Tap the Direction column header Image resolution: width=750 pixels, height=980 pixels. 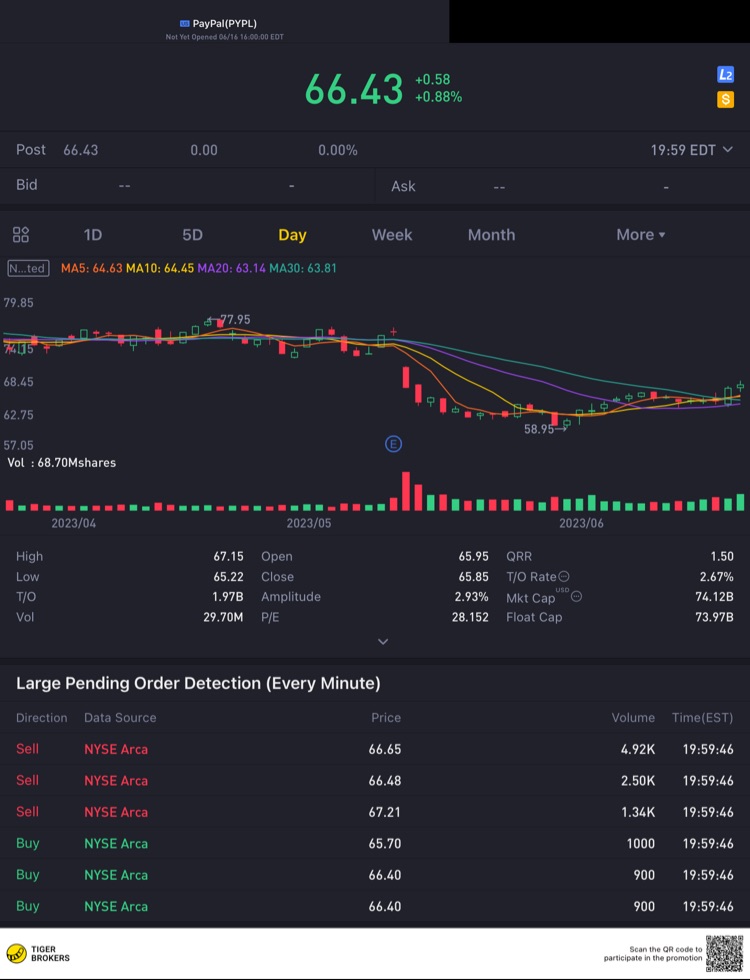(x=41, y=718)
